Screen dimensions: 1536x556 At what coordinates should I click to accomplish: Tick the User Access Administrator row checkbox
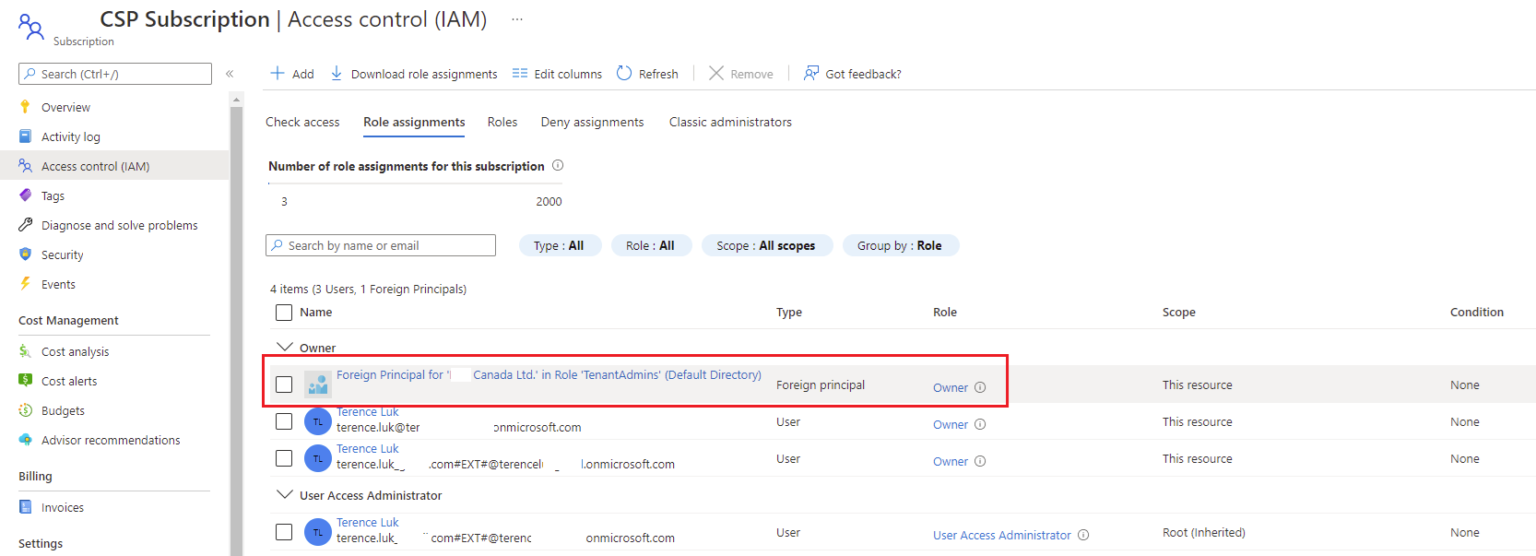pyautogui.click(x=284, y=532)
